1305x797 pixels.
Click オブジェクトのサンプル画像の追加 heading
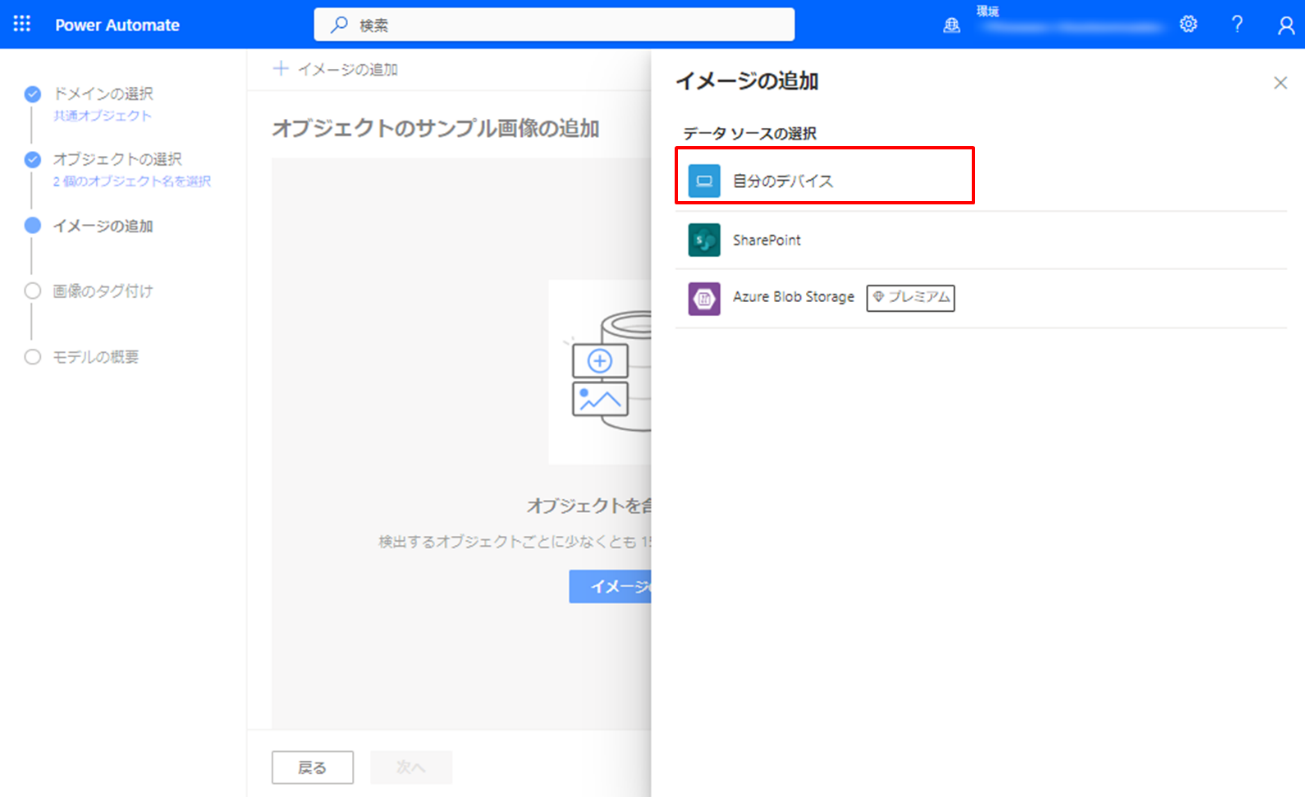pyautogui.click(x=436, y=128)
